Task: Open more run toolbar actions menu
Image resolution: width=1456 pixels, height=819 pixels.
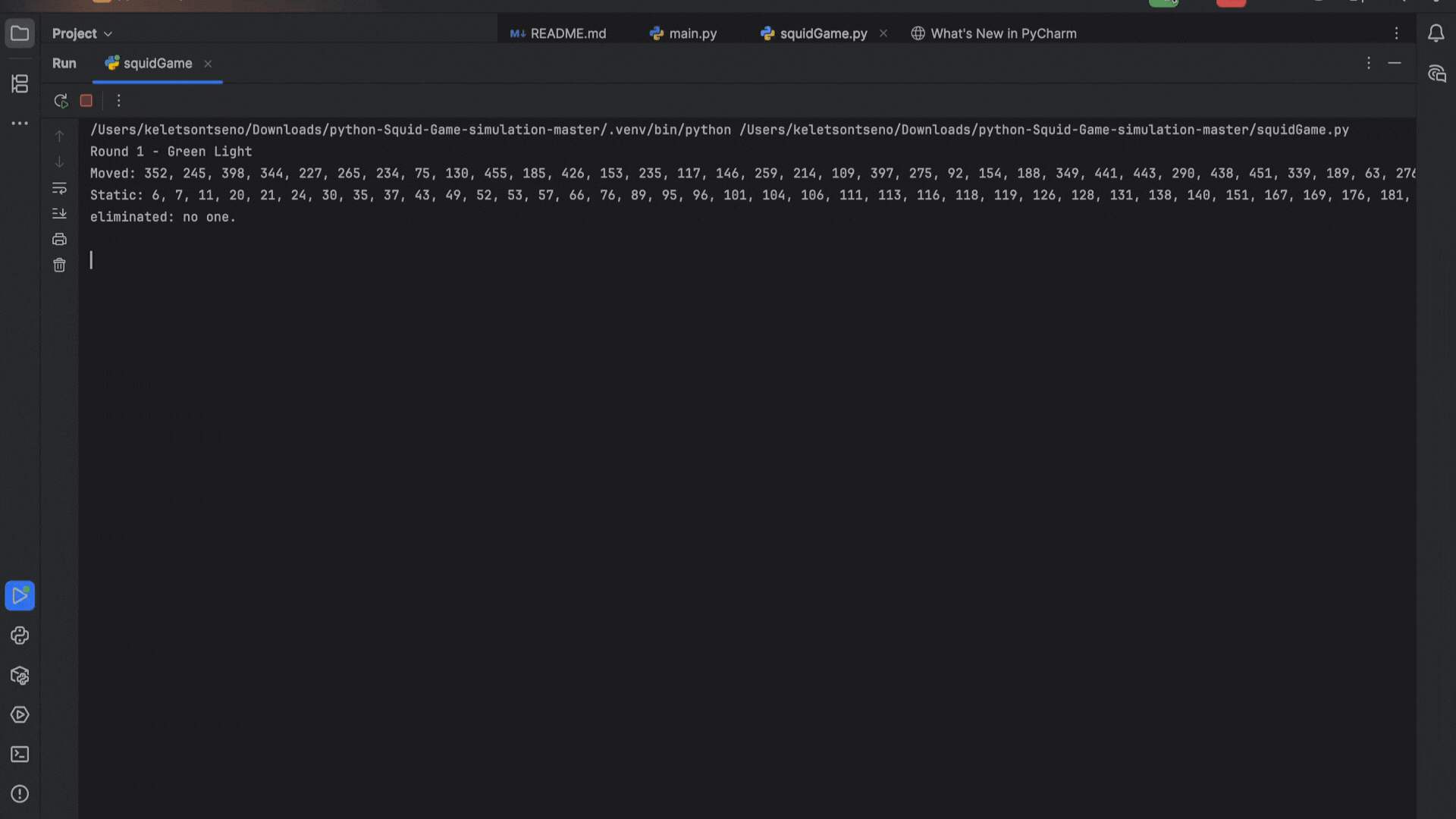Action: [118, 101]
